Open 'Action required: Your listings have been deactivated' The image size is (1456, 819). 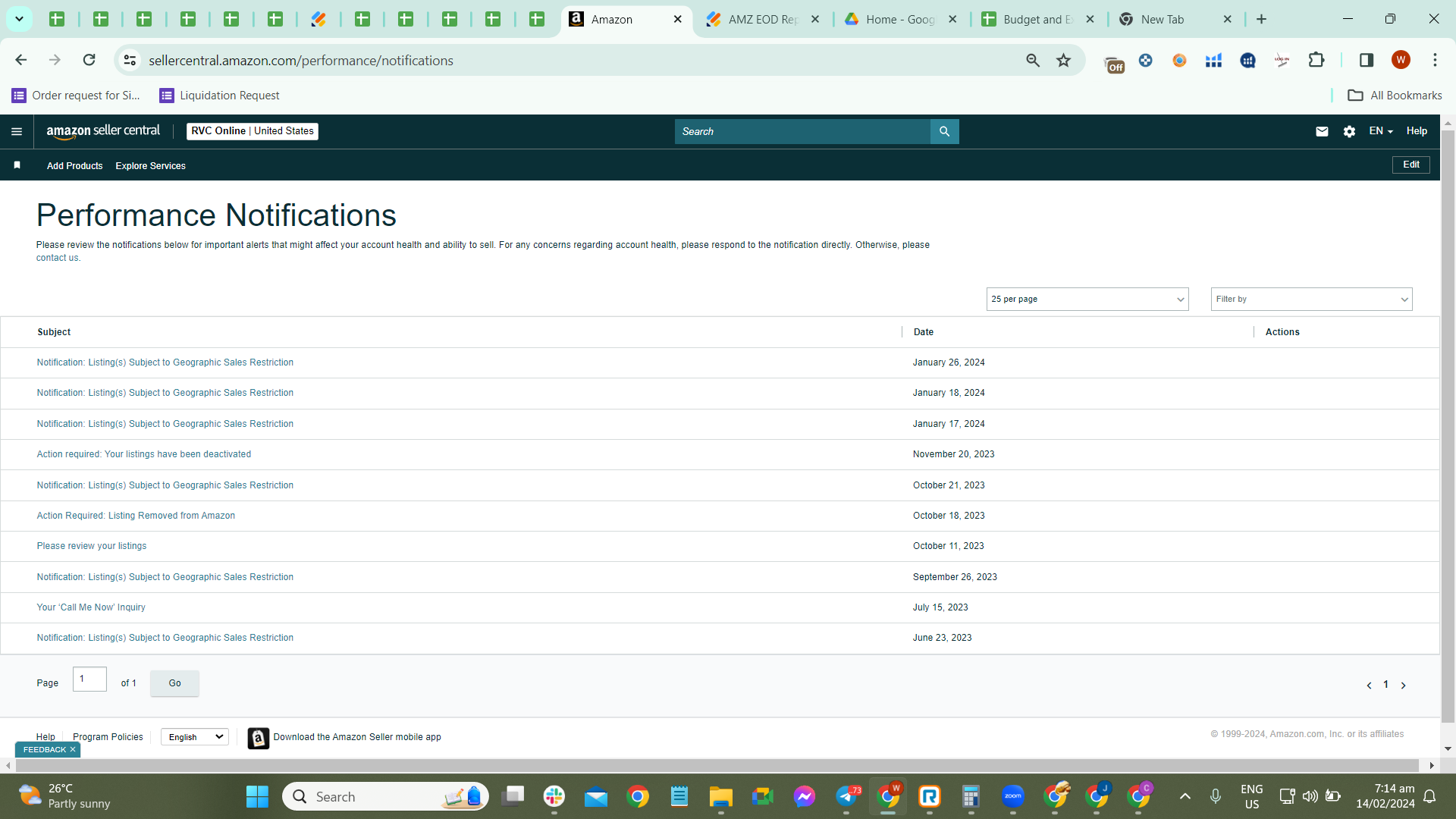pyautogui.click(x=143, y=454)
